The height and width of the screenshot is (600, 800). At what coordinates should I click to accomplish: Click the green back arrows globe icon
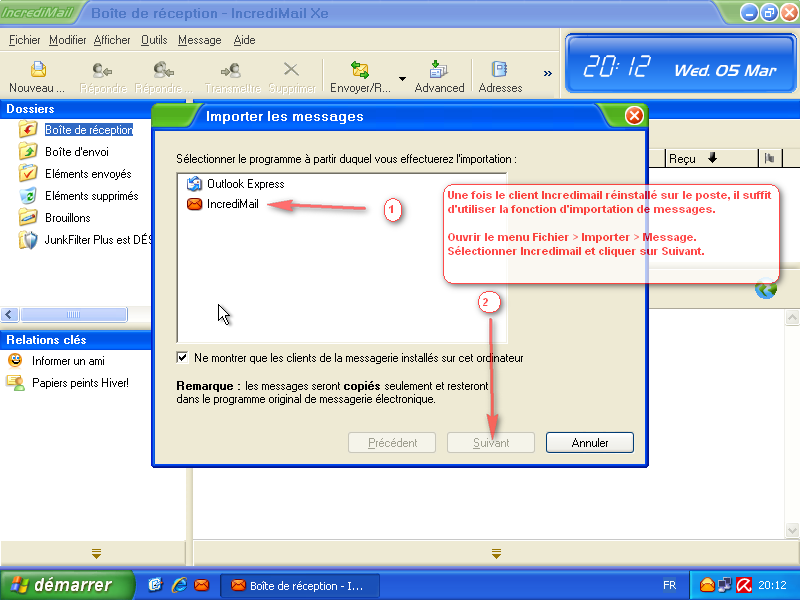click(765, 289)
